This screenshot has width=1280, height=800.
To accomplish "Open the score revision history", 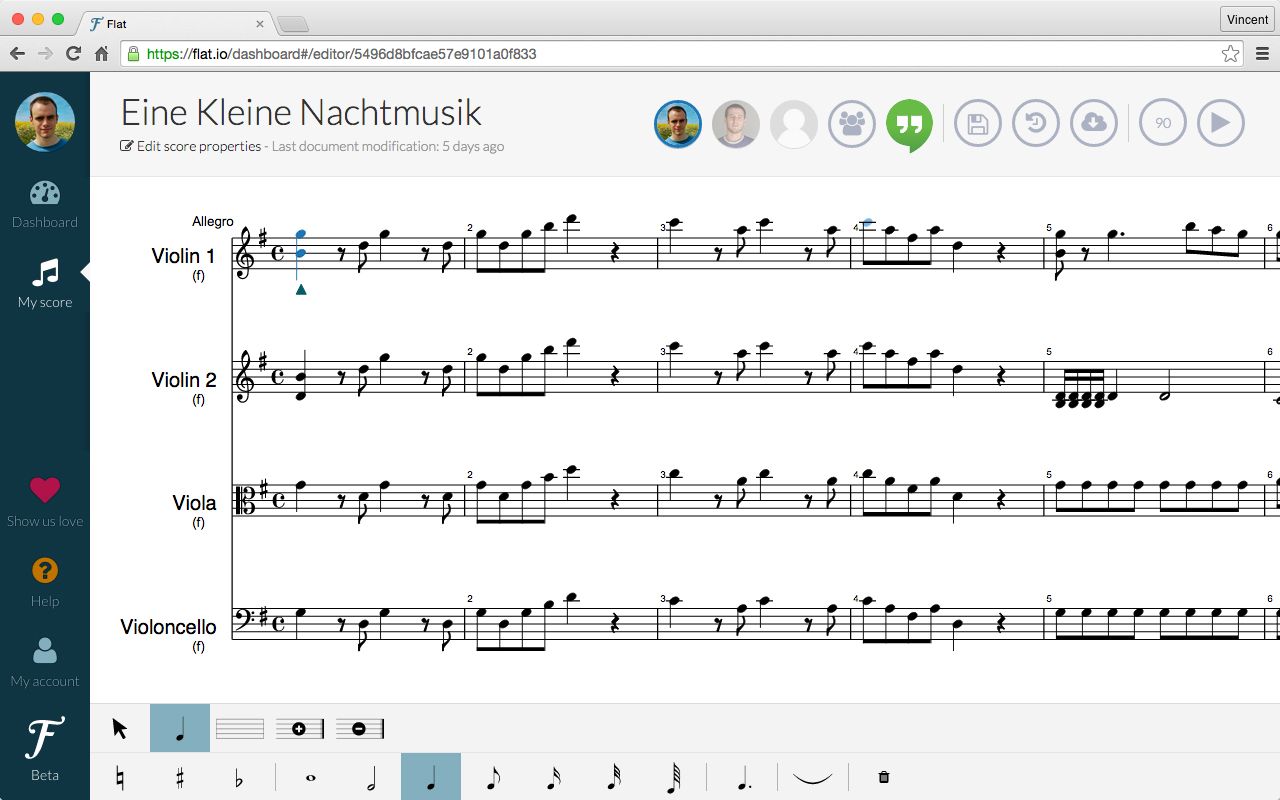I will pyautogui.click(x=1036, y=124).
